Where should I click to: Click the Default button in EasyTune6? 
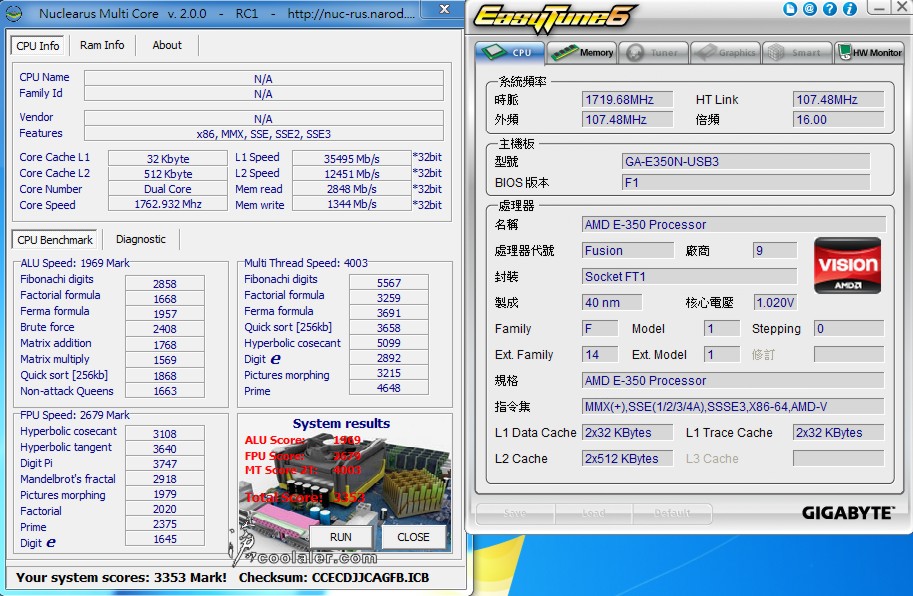672,513
